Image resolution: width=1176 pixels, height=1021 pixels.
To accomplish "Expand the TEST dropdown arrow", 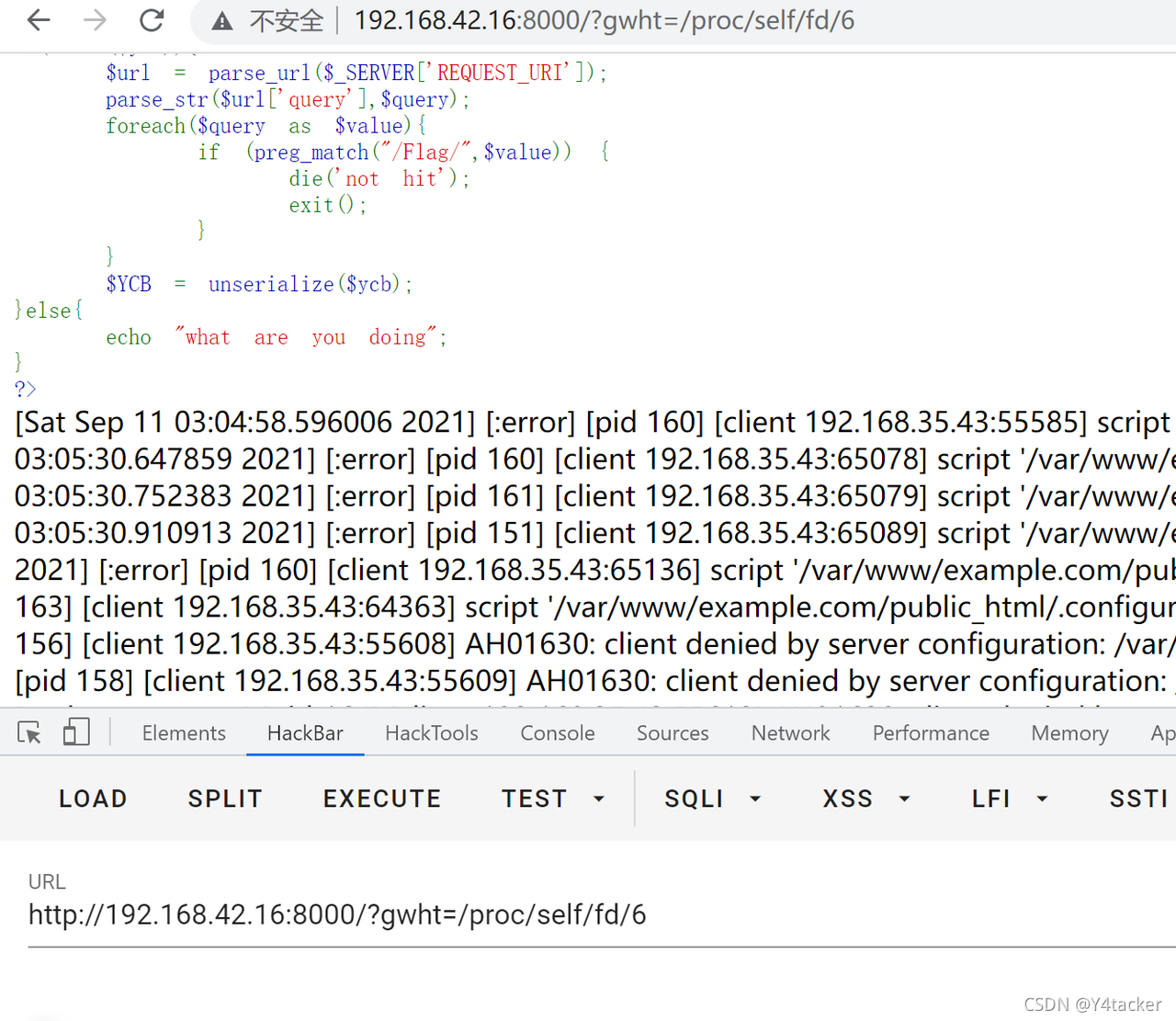I will (x=599, y=800).
